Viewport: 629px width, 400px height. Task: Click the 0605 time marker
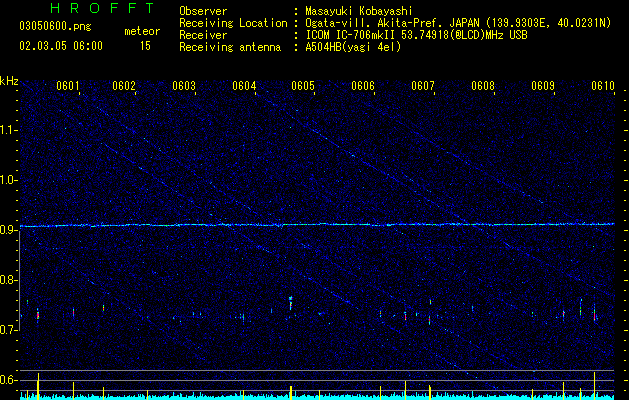click(303, 86)
